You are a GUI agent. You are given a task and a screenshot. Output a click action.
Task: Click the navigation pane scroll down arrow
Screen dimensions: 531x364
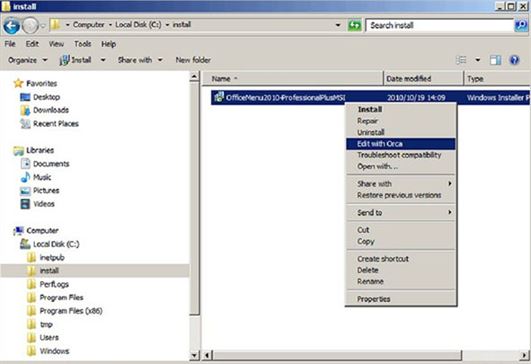pyautogui.click(x=194, y=355)
